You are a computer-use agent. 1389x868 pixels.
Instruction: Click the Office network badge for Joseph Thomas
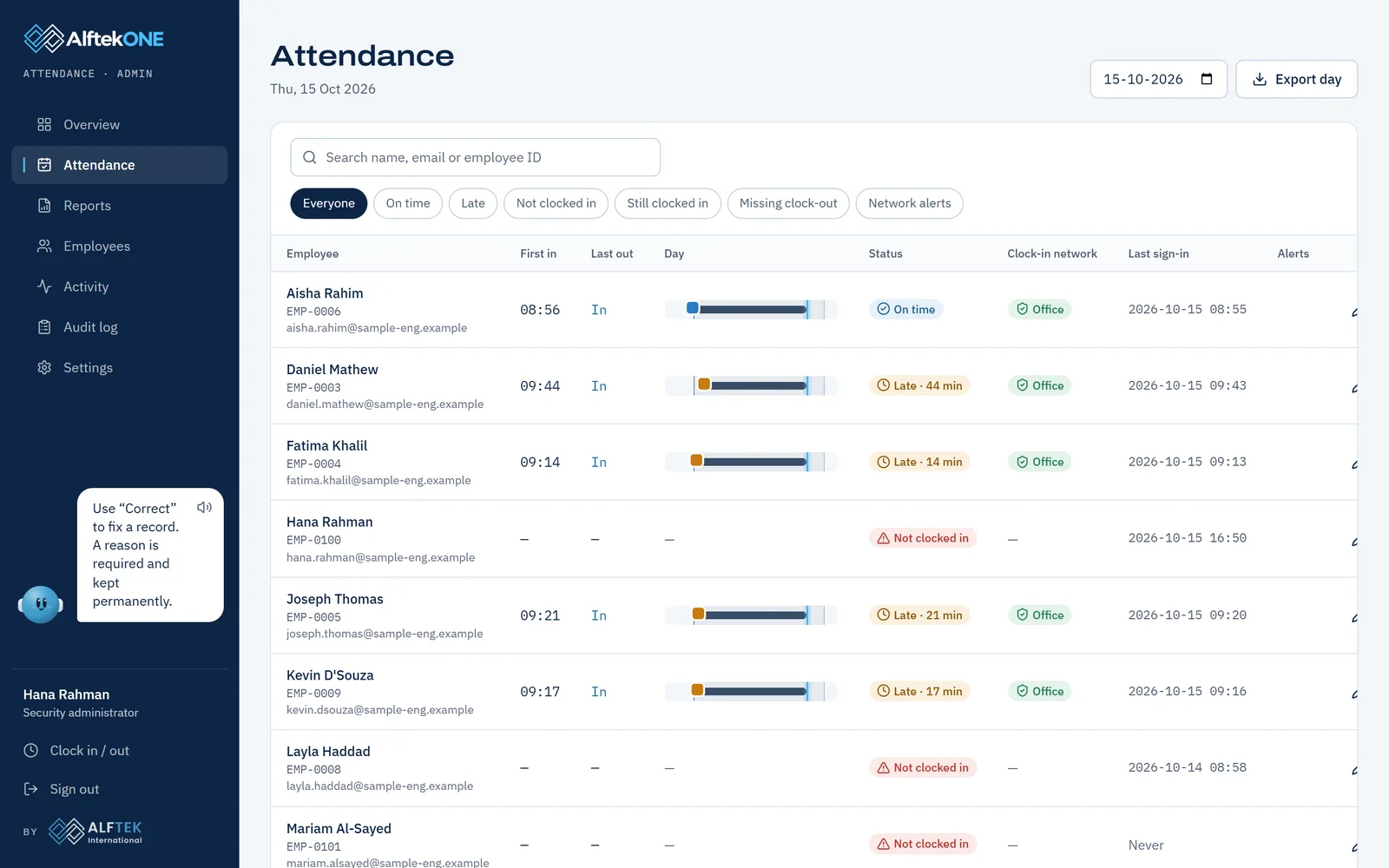click(x=1039, y=615)
